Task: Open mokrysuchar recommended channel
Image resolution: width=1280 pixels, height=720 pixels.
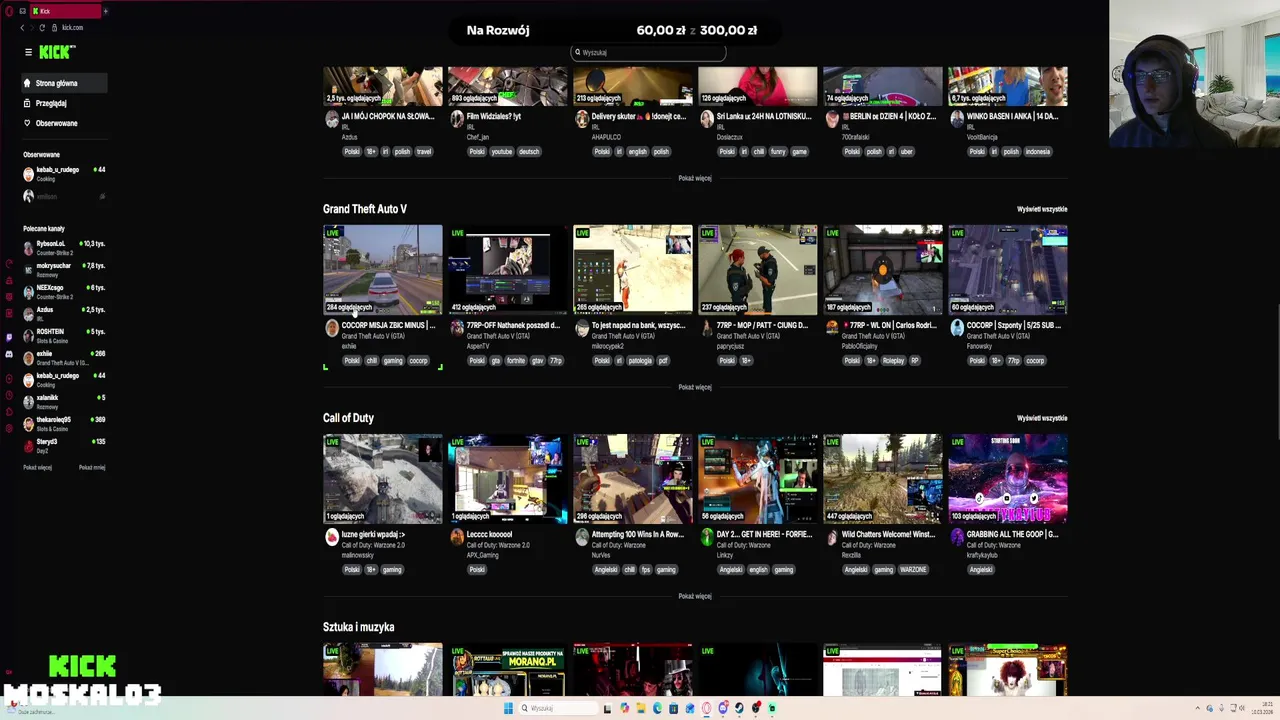Action: tap(64, 269)
